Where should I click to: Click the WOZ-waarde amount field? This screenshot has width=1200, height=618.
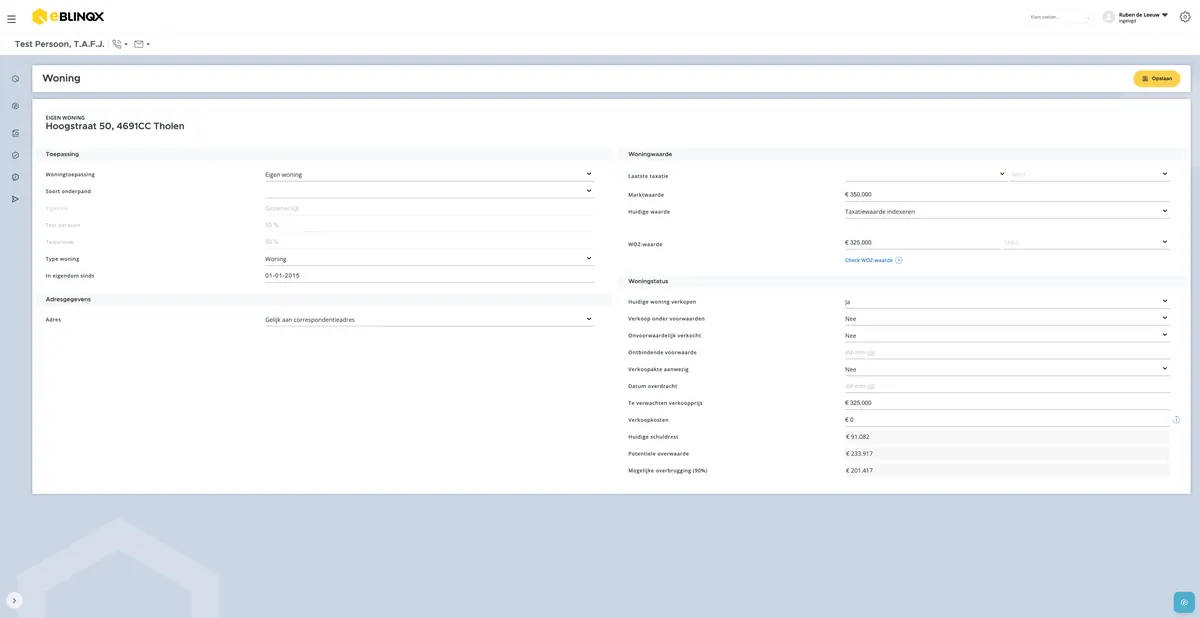coord(922,242)
